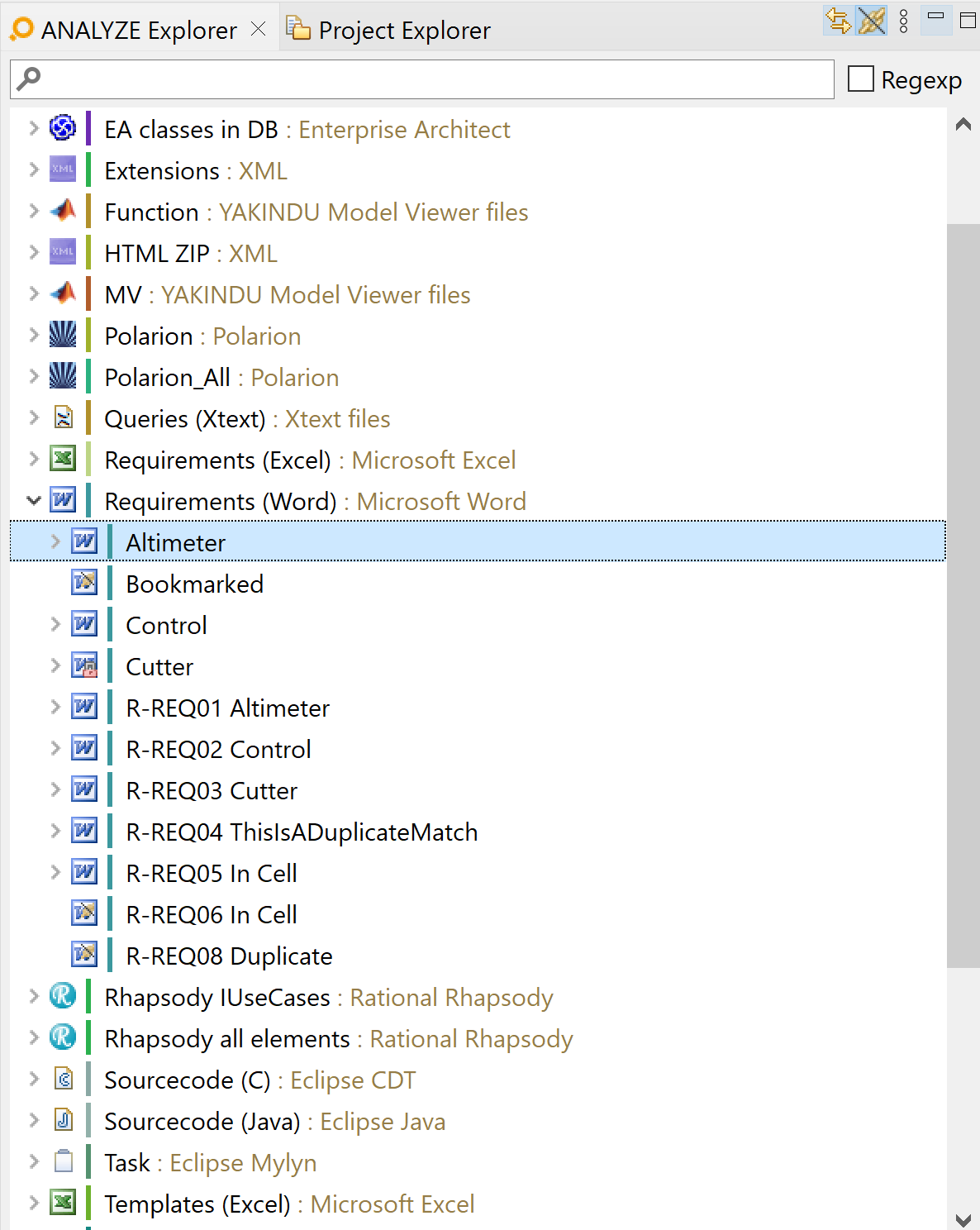Collapse the Requirements (Word) node
Viewport: 980px width, 1230px height.
[33, 500]
